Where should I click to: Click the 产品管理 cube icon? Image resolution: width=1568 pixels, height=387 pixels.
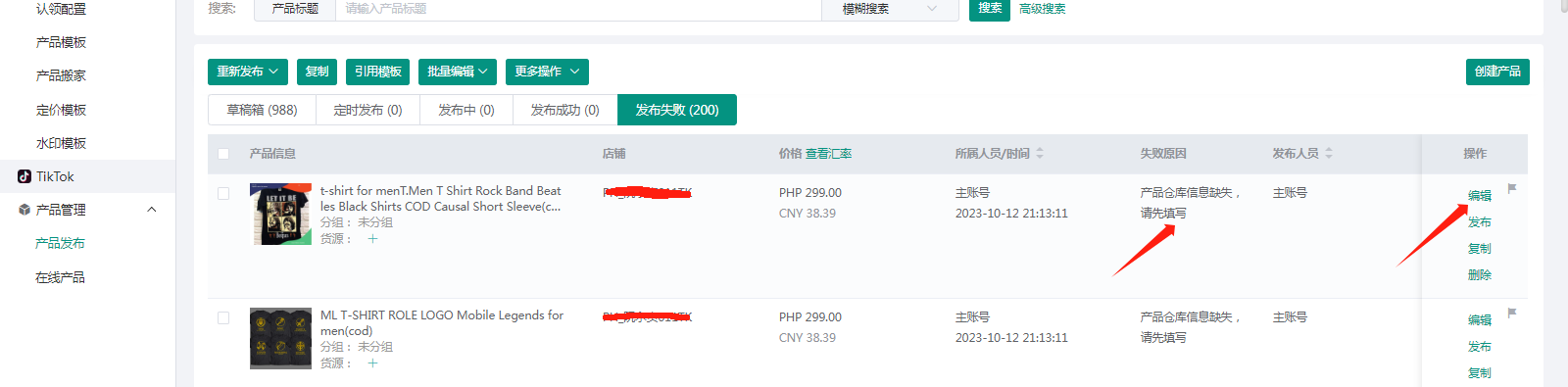(24, 210)
